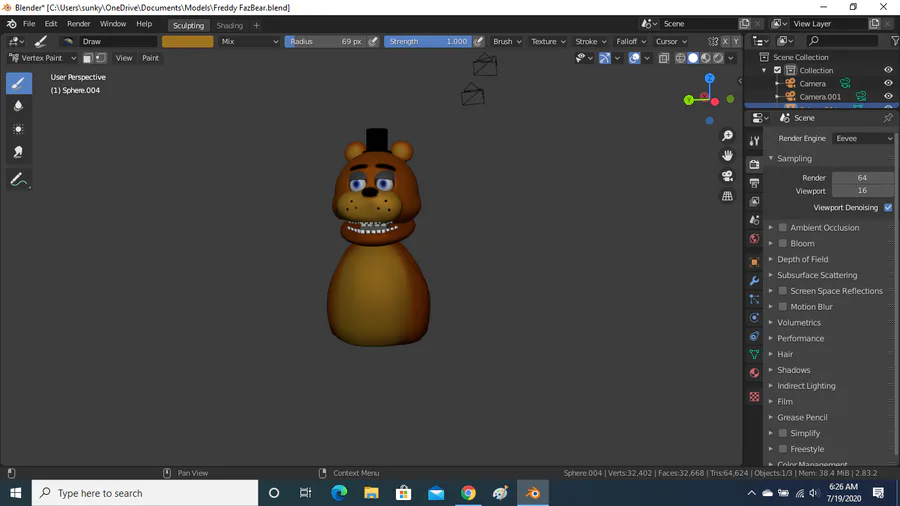
Task: Switch to the Sculpting workspace tab
Action: pos(188,25)
